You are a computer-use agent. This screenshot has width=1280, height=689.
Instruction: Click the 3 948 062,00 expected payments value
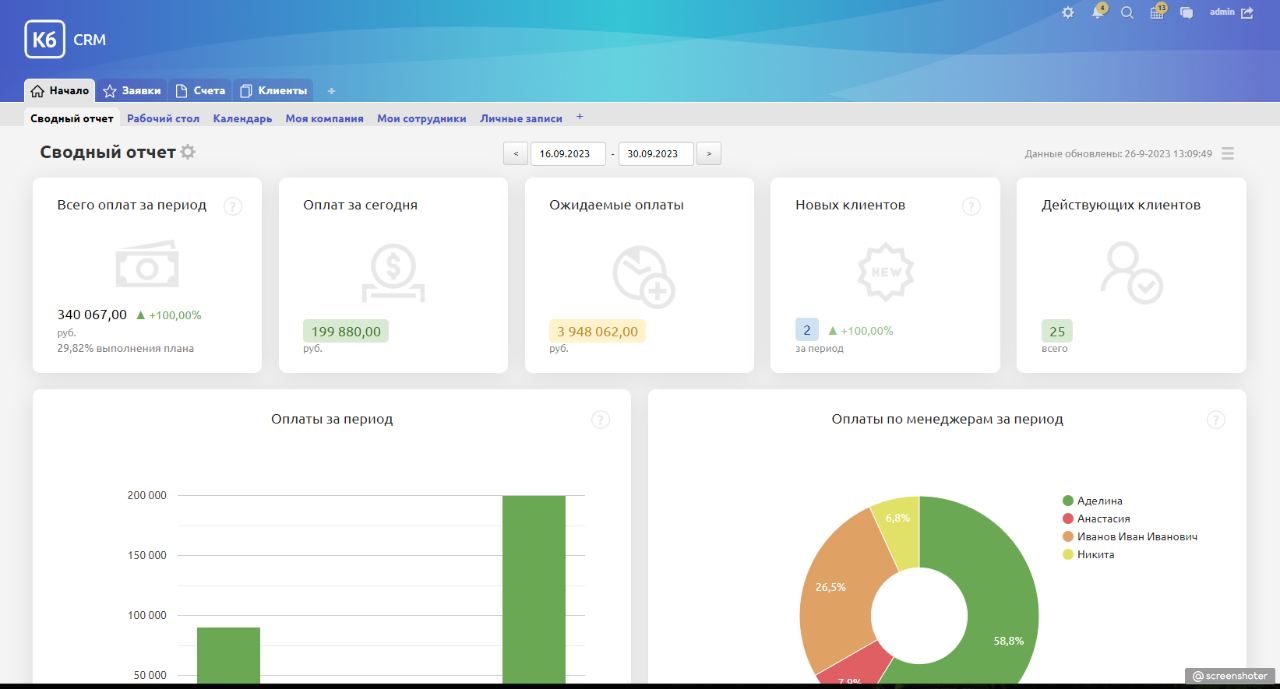[597, 331]
